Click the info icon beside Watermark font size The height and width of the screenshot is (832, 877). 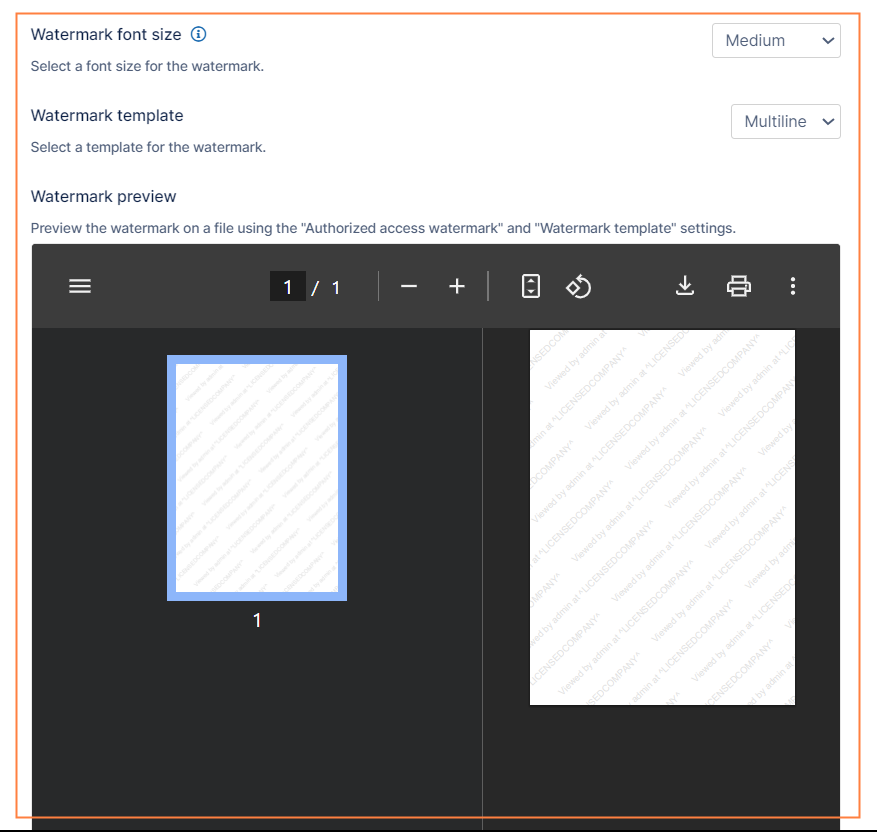[x=198, y=34]
